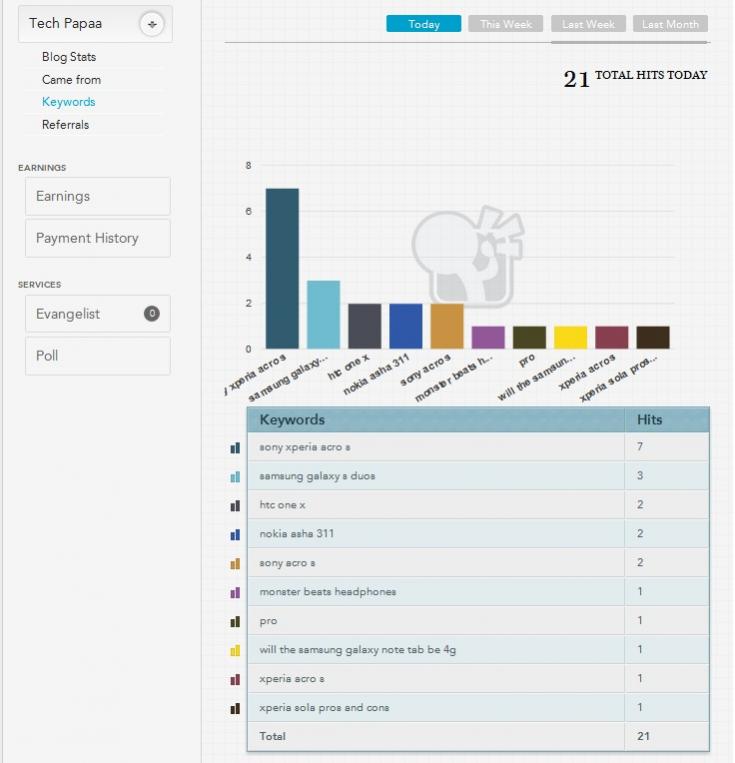Open the Evangelist service
Image resolution: width=735 pixels, height=763 pixels.
pyautogui.click(x=98, y=314)
